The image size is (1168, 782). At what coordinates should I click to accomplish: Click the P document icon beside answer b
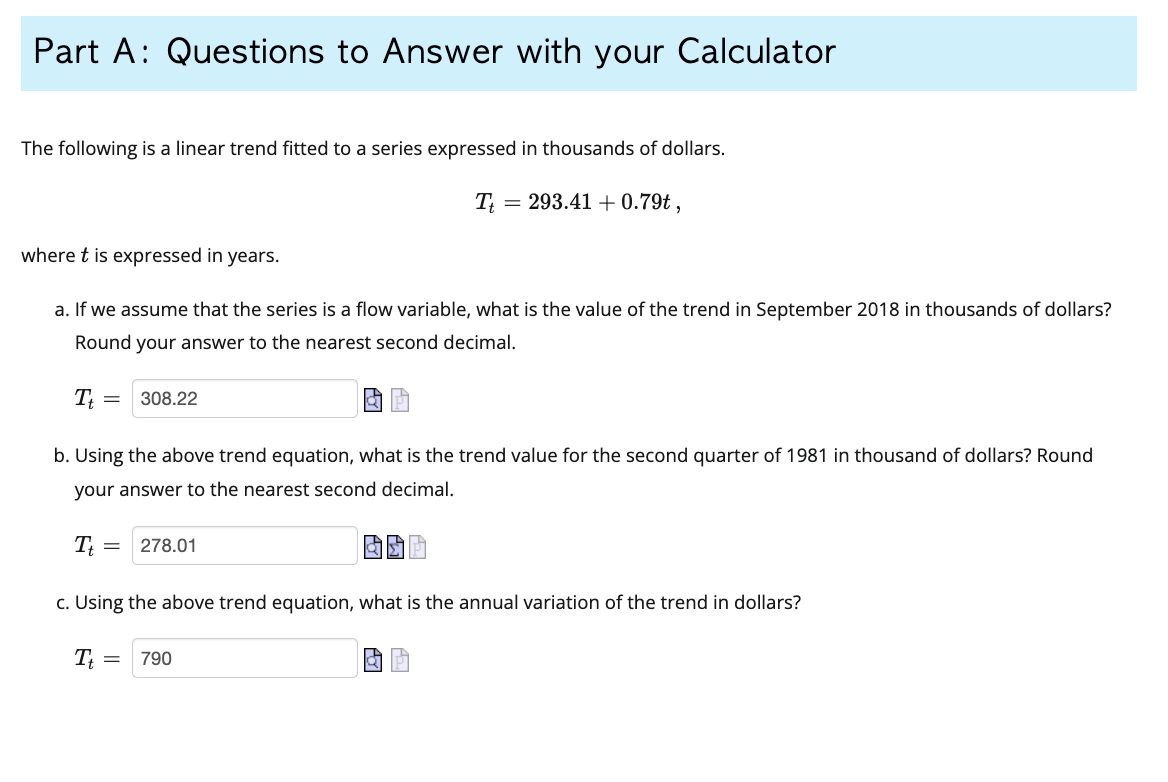tap(417, 546)
